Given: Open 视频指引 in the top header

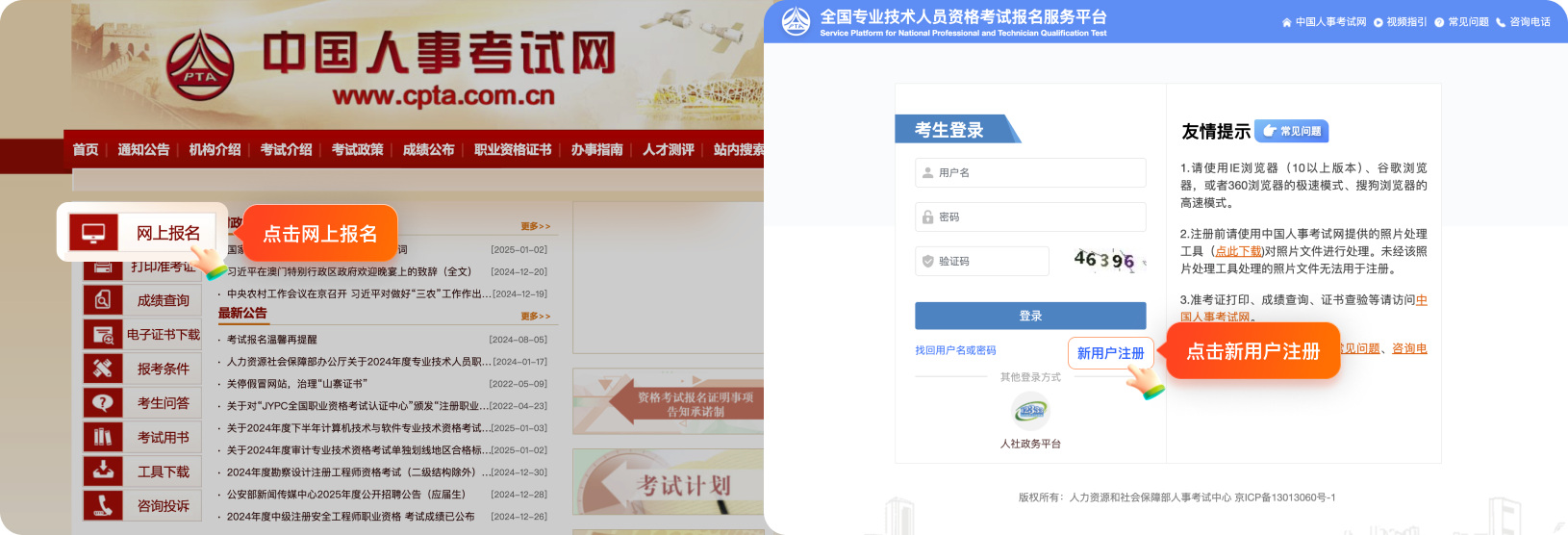Looking at the screenshot, I should click(x=1405, y=22).
